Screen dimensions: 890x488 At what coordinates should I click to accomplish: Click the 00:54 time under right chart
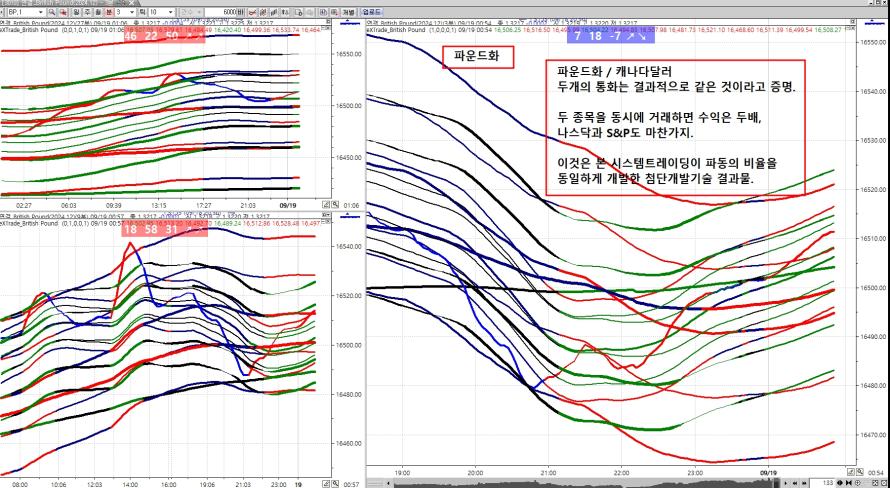(x=875, y=472)
